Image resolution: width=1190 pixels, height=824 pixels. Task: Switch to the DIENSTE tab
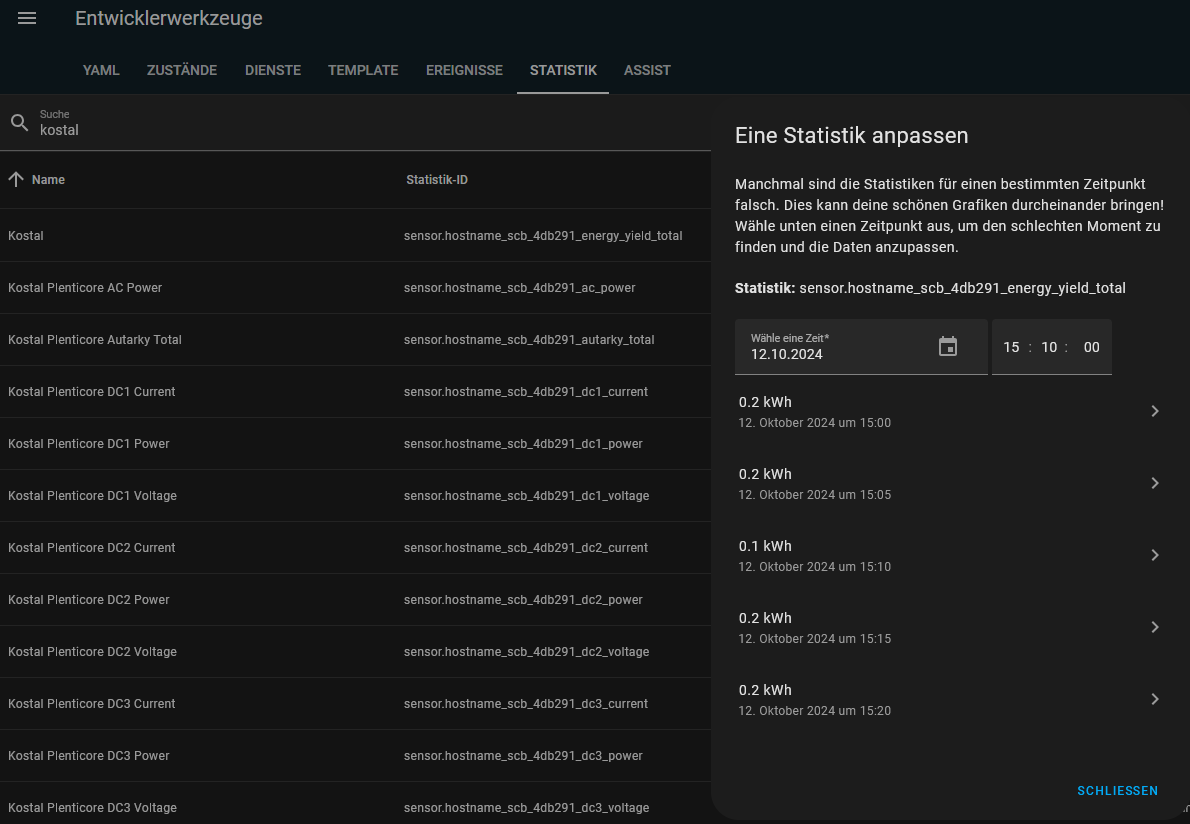point(272,71)
